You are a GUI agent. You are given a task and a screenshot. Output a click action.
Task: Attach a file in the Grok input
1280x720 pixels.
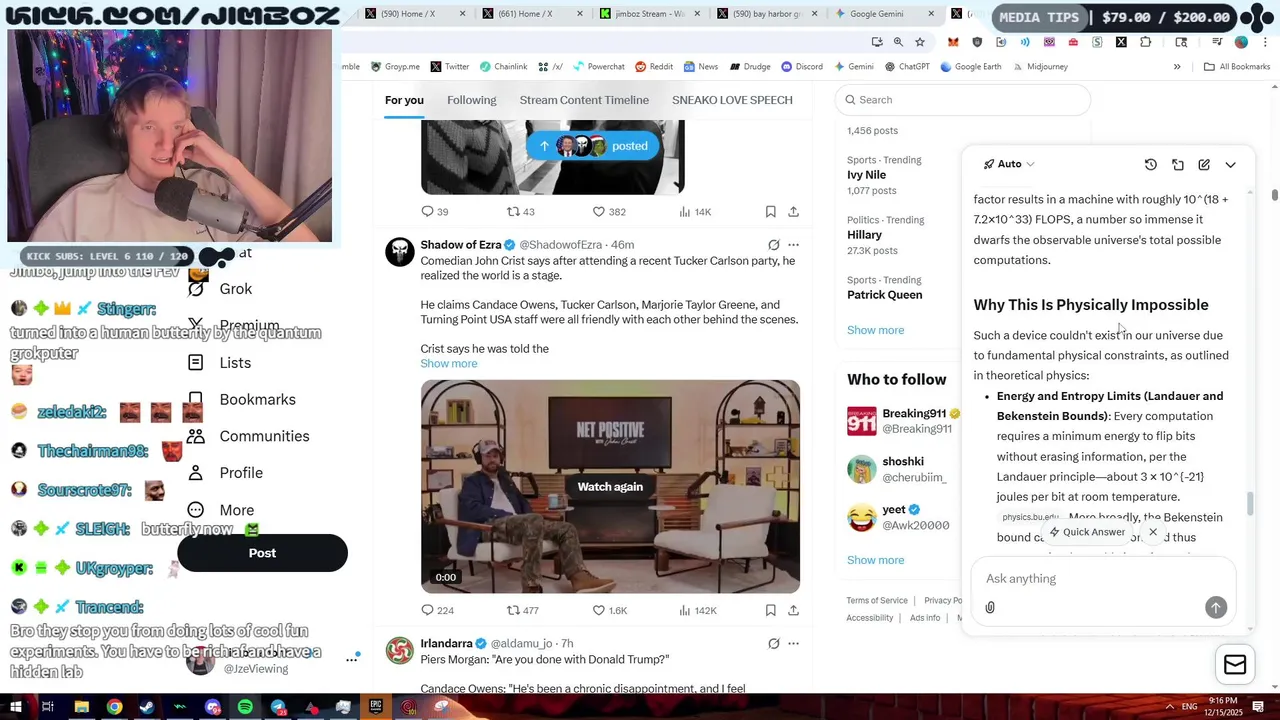tap(990, 607)
